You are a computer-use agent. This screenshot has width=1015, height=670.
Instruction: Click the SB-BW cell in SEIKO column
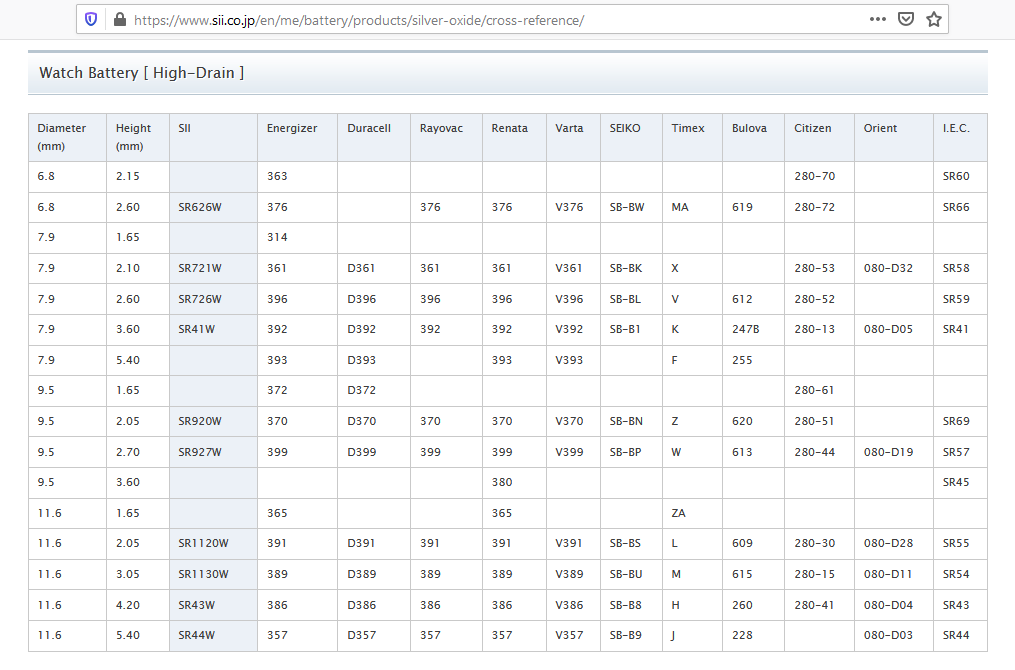click(627, 207)
